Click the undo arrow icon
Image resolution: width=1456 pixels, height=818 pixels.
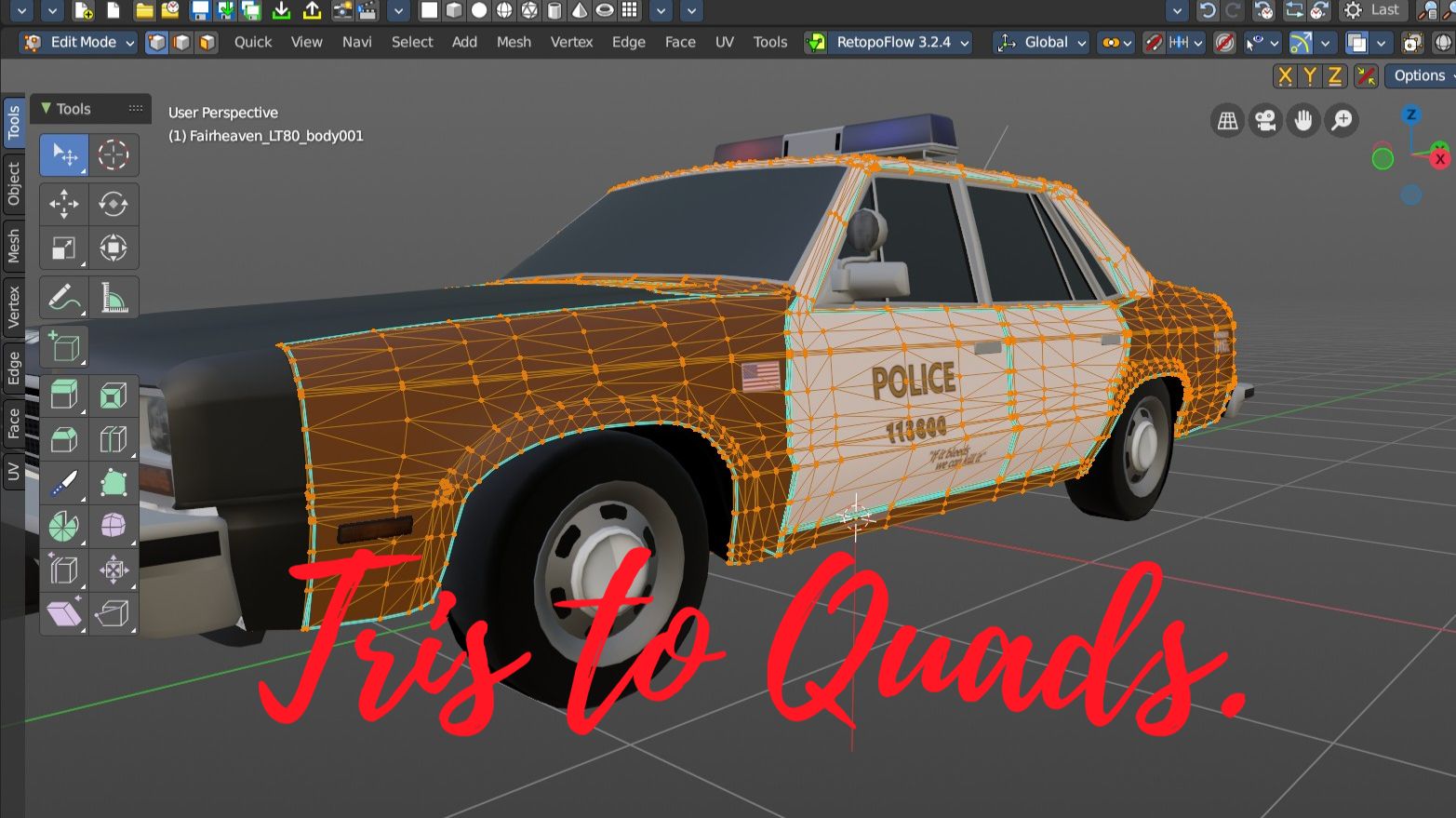point(1208,11)
